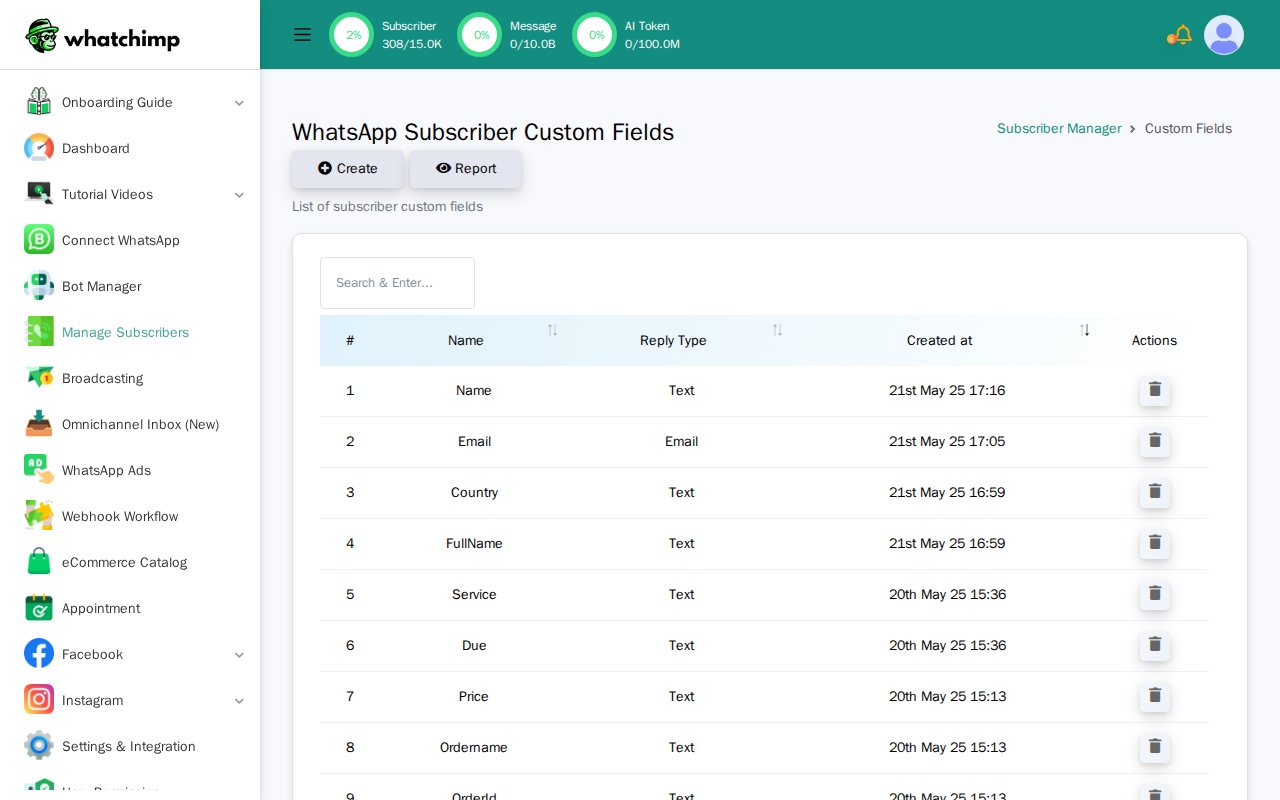Click the AI Token 0% usage ring
The height and width of the screenshot is (800, 1280).
click(x=595, y=35)
